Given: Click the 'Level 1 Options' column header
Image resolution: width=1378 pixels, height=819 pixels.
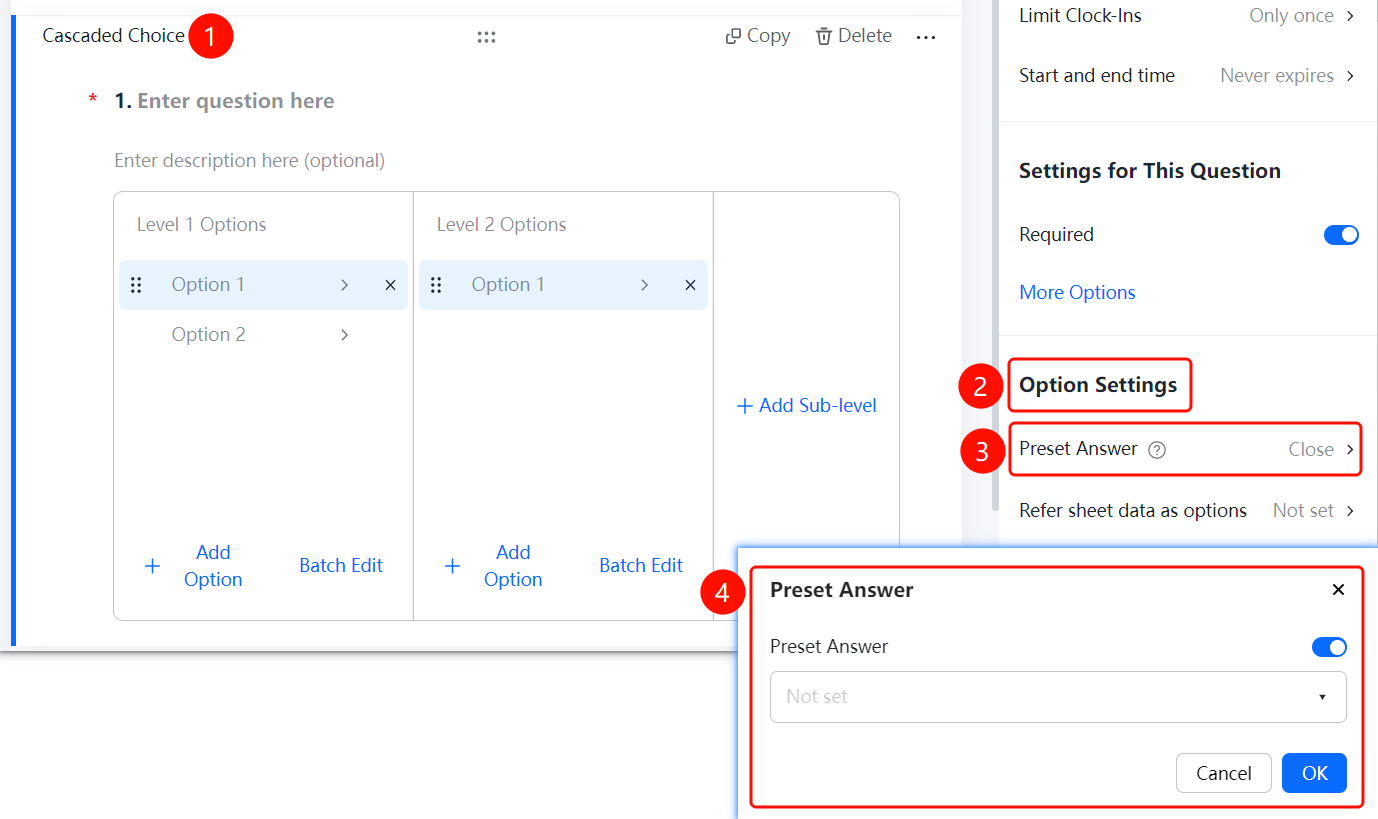Looking at the screenshot, I should [x=202, y=225].
